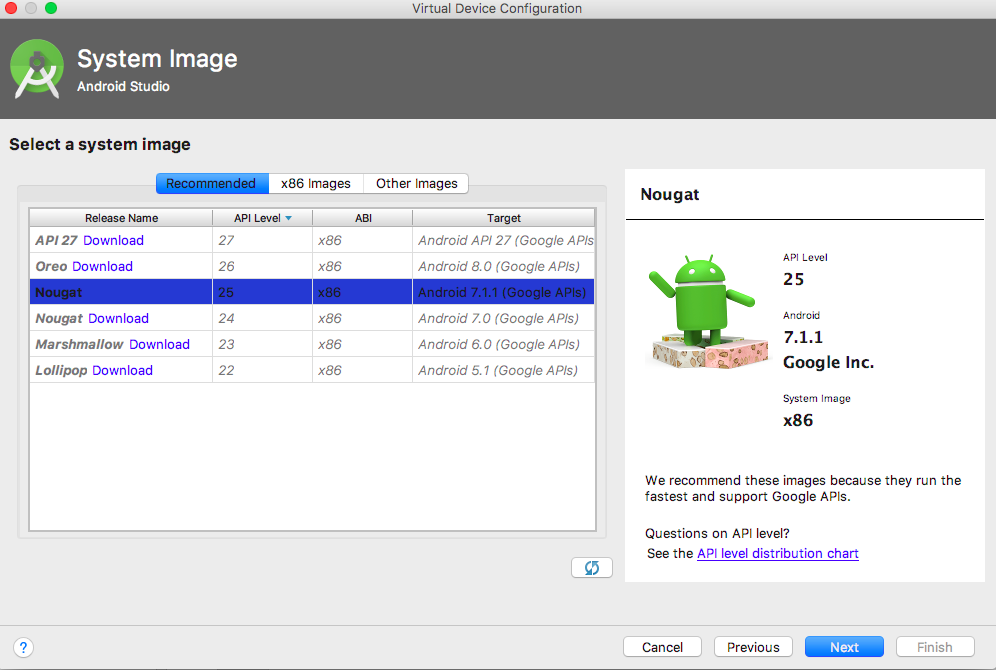Viewport: 996px width, 670px height.
Task: Switch to the x86 Images tab
Action: coord(316,184)
